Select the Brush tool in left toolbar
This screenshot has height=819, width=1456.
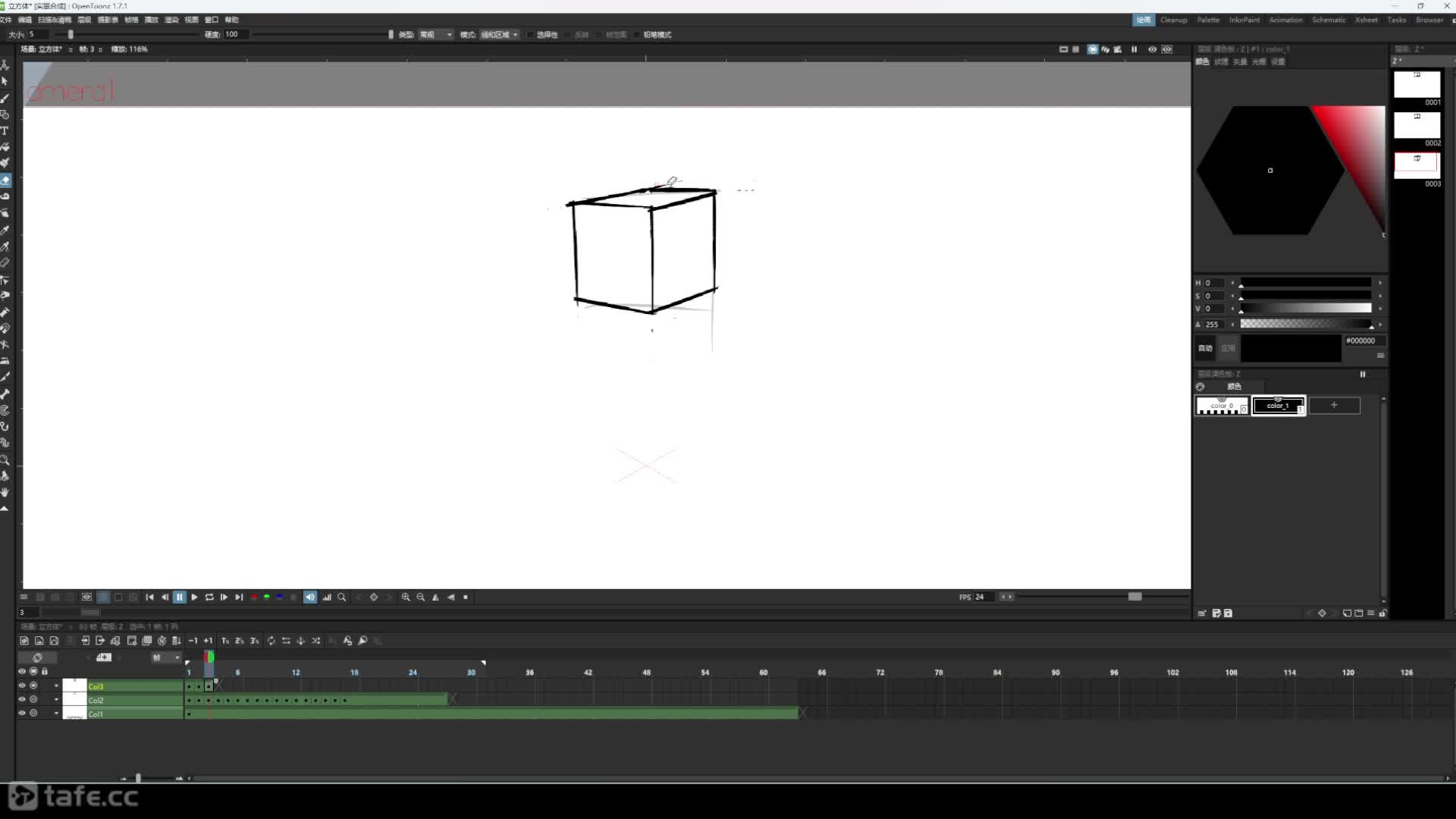tap(5, 98)
